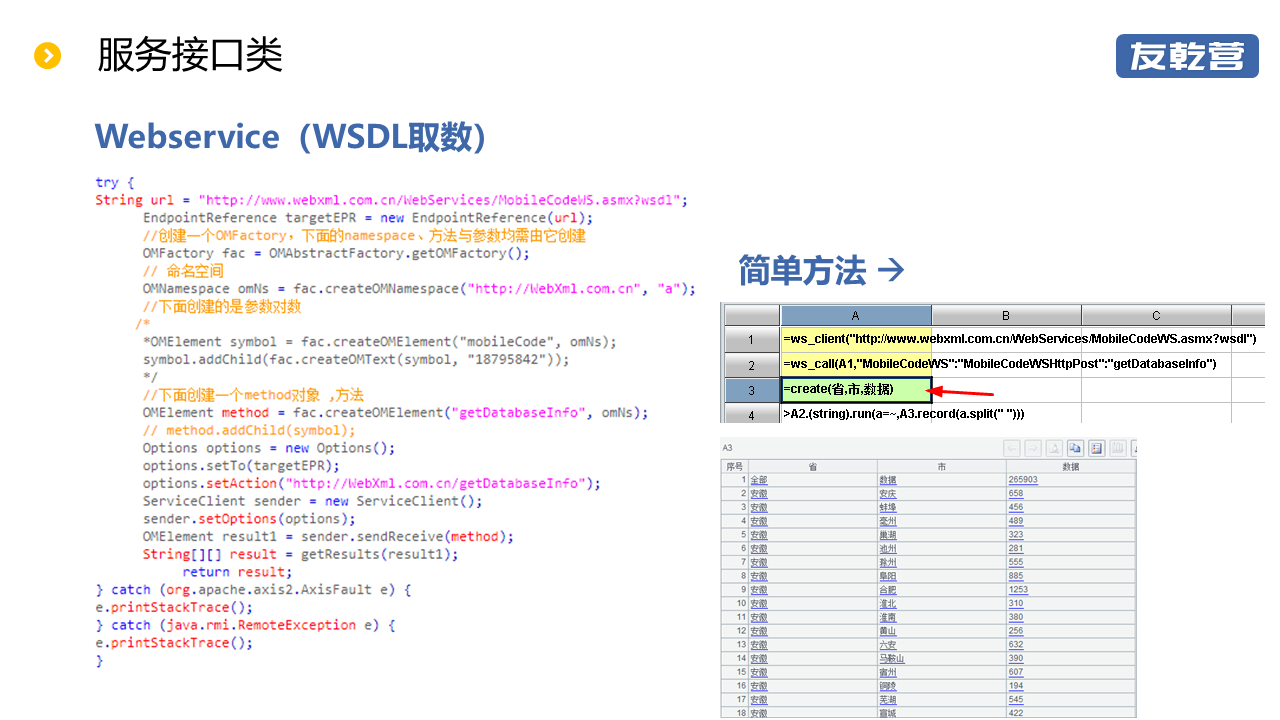Open the 黄山 city link
Image resolution: width=1280 pixels, height=720 pixels.
(888, 631)
